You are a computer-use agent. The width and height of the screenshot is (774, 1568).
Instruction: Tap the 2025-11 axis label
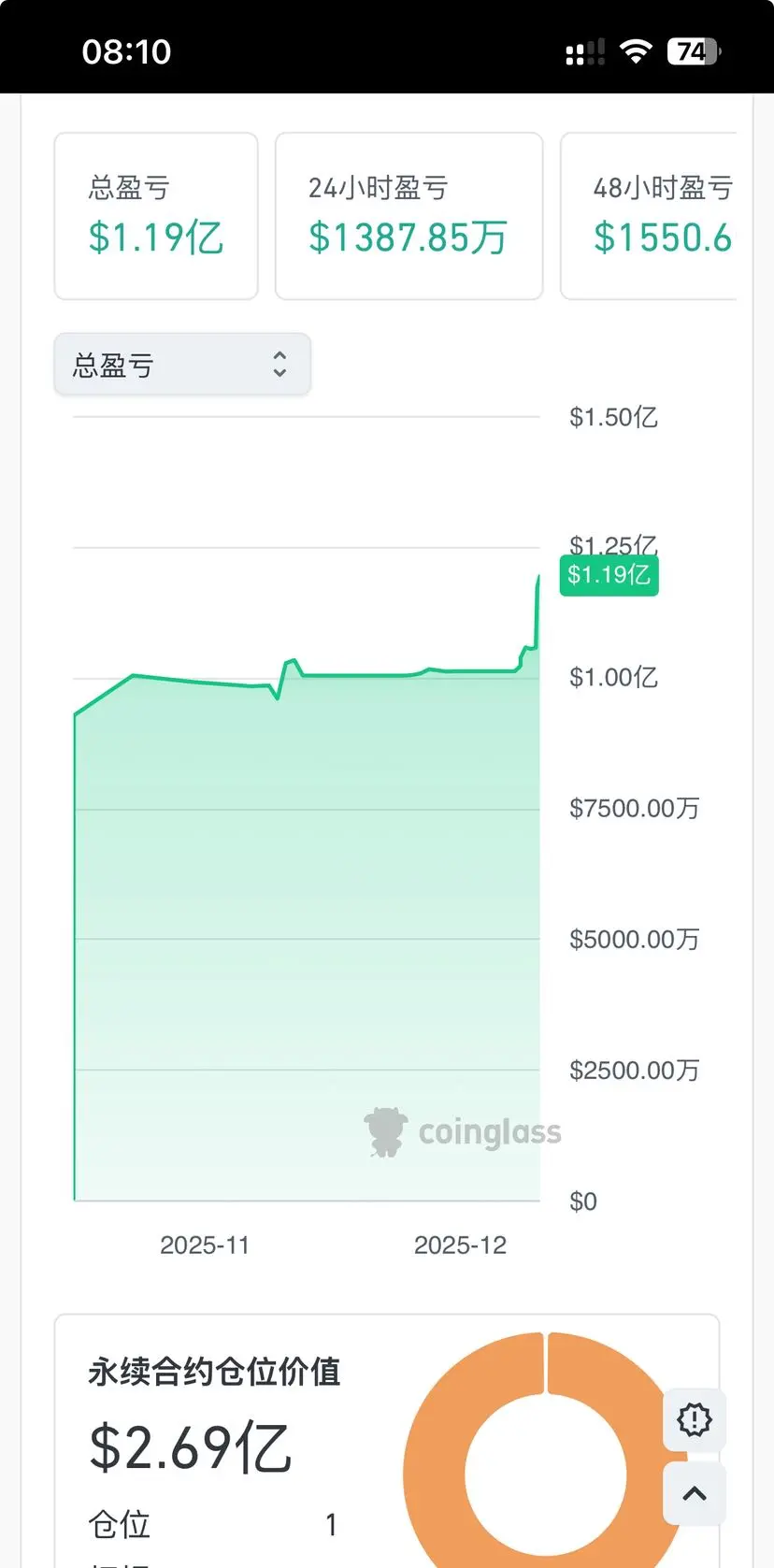[x=205, y=1245]
